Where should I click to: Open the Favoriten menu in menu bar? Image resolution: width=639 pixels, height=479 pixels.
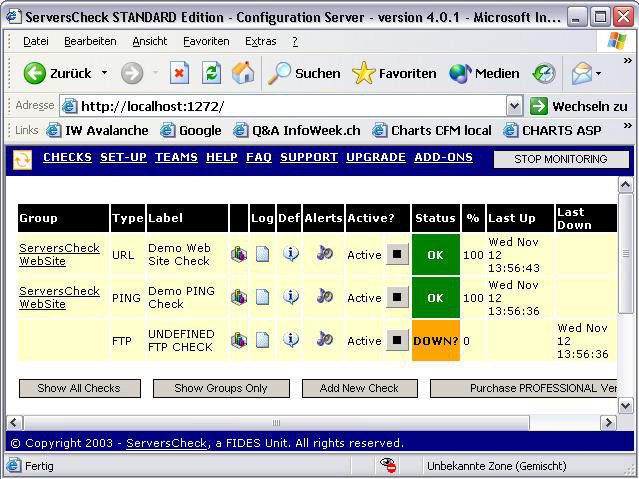206,41
